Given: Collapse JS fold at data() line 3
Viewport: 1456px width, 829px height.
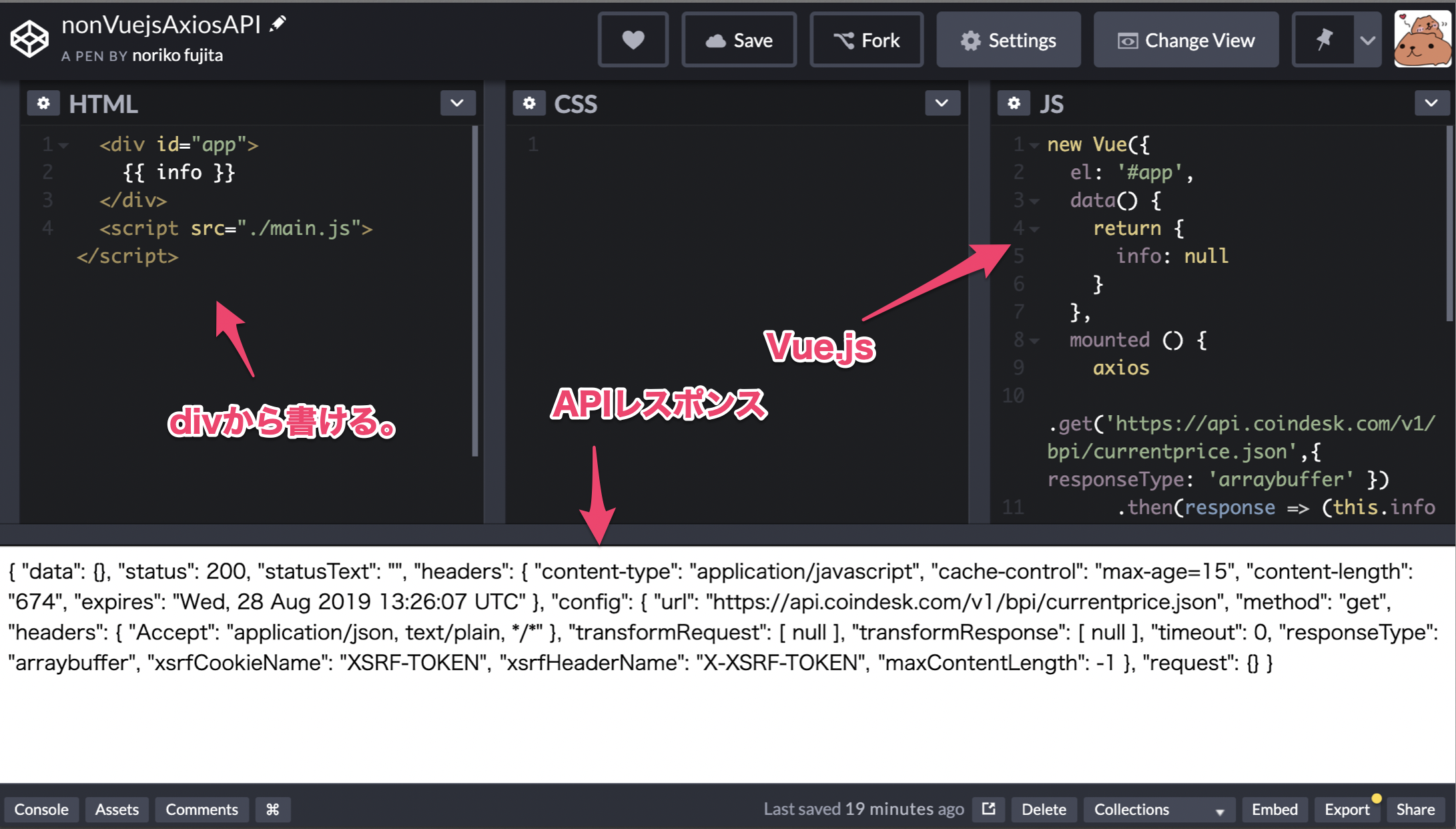Looking at the screenshot, I should tap(1034, 201).
